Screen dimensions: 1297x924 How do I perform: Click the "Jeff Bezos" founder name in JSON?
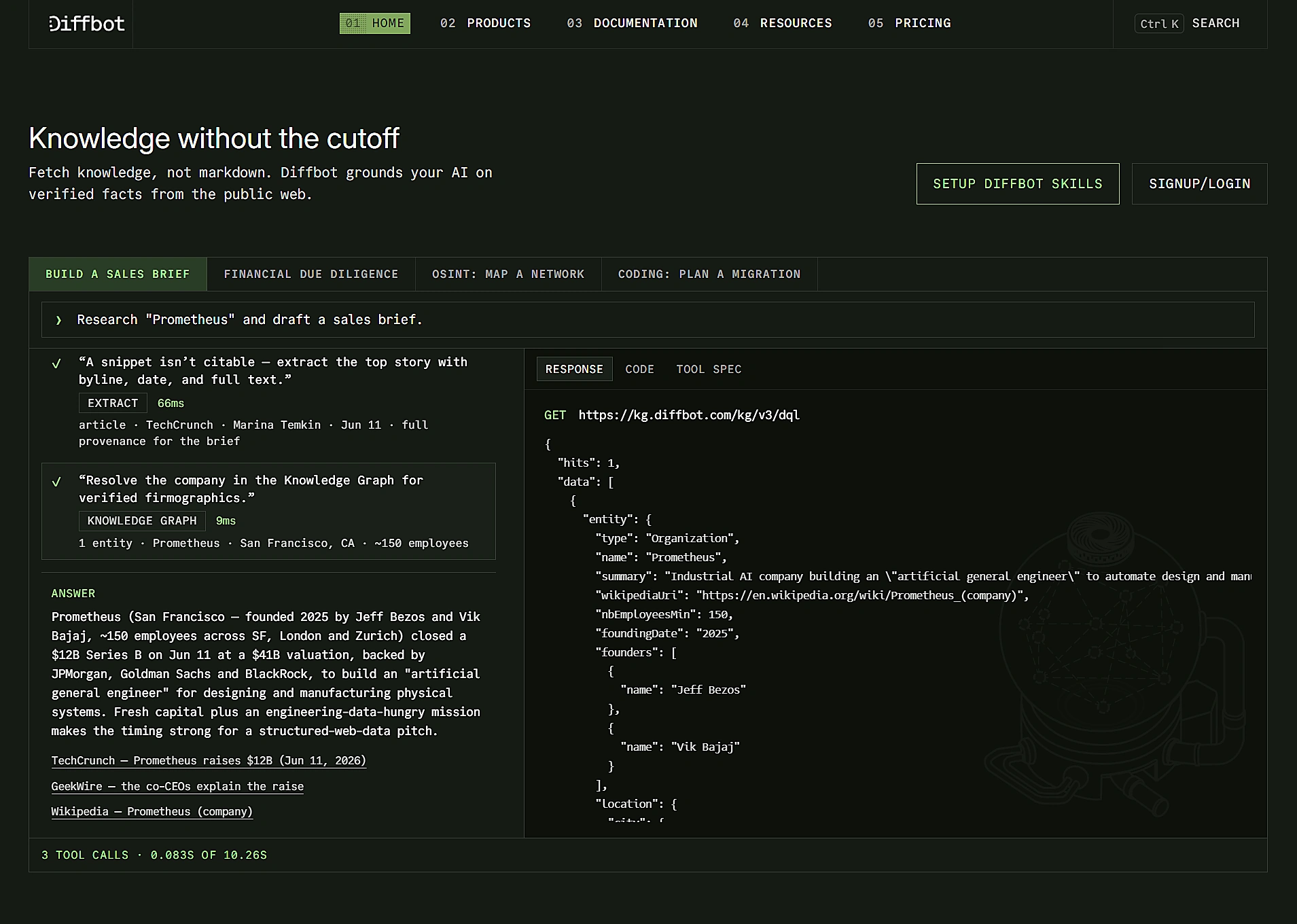[x=709, y=690]
